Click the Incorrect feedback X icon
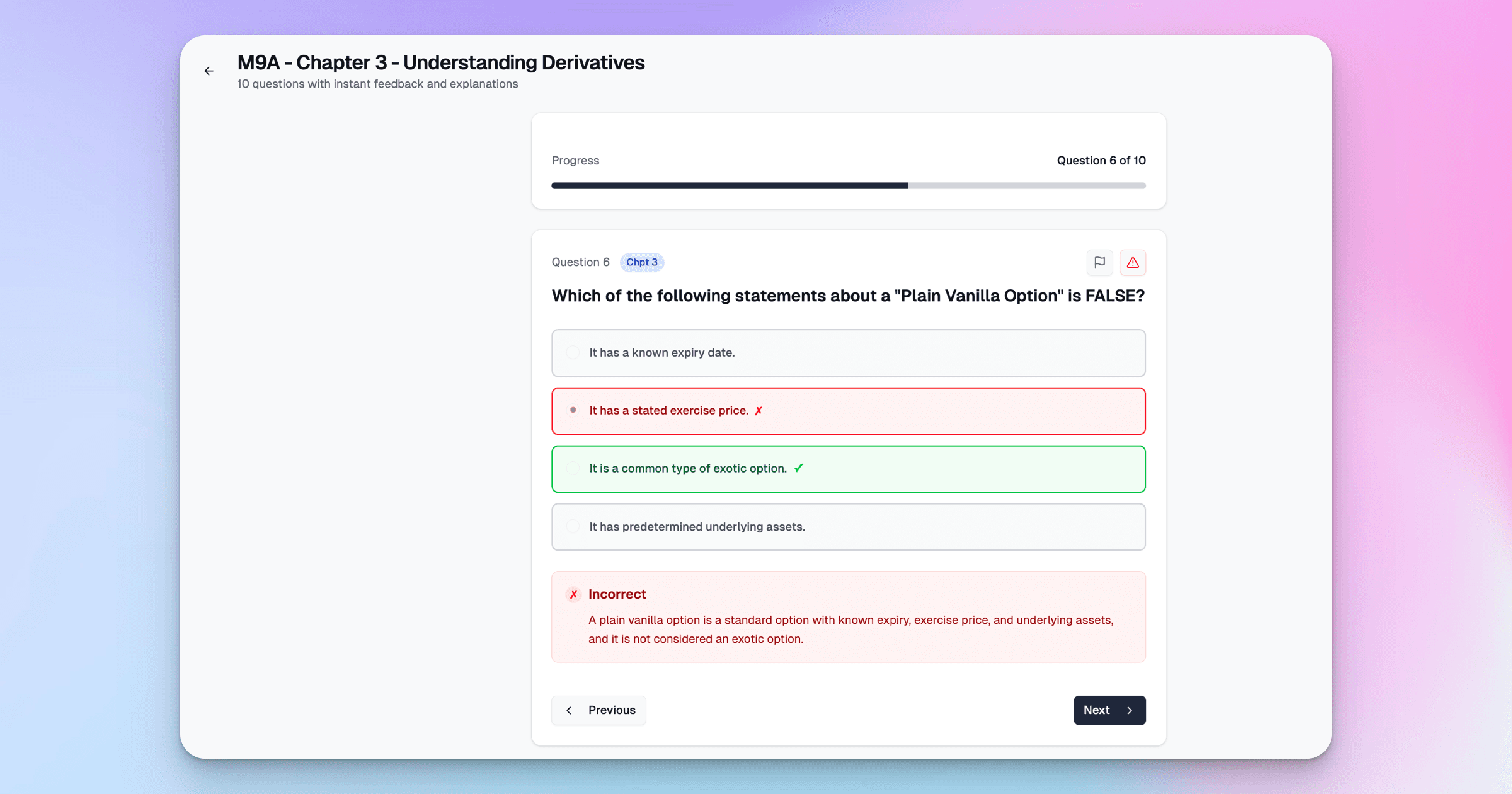The image size is (1512, 794). tap(573, 594)
